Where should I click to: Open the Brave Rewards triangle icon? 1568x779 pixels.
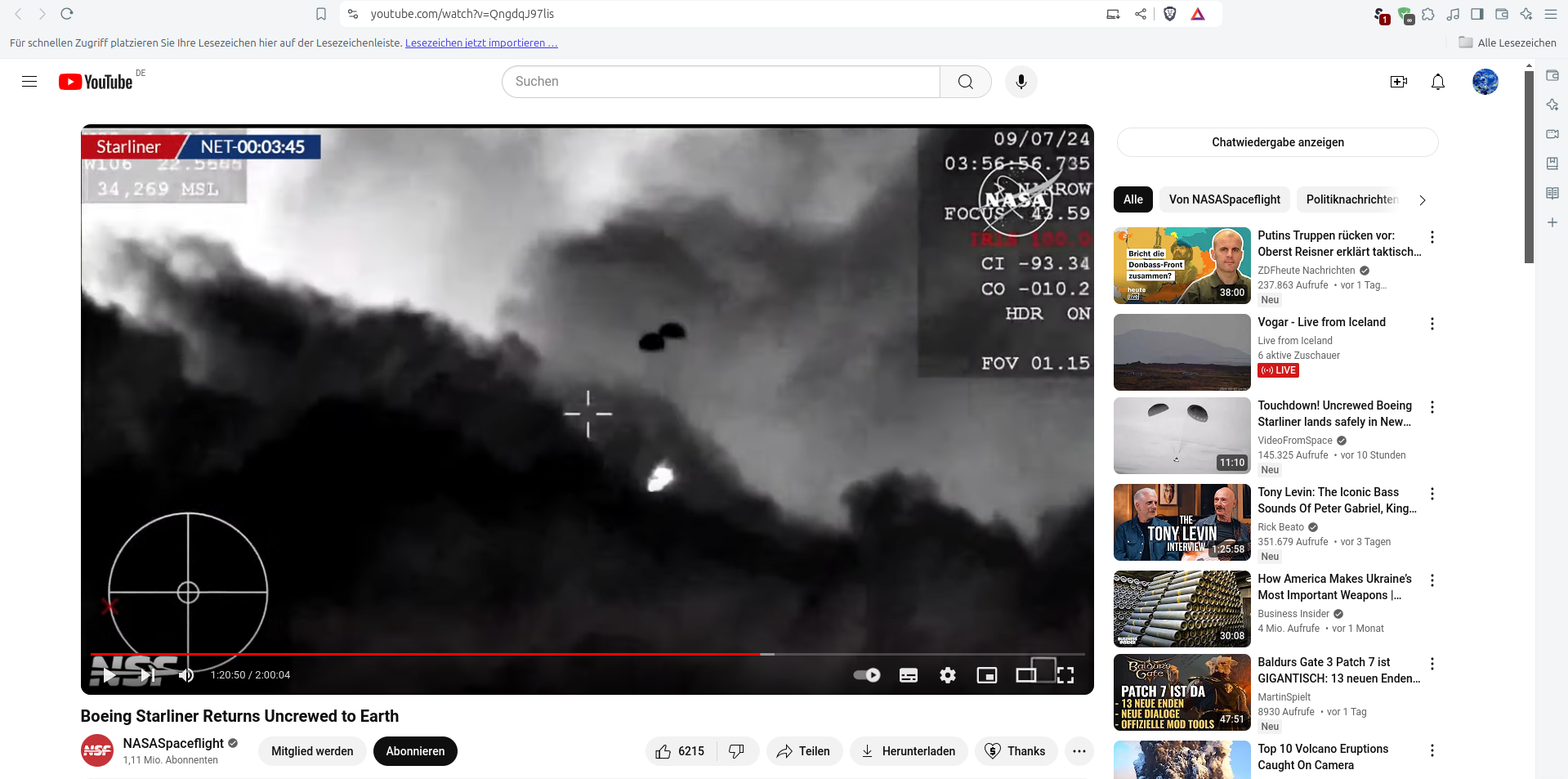pyautogui.click(x=1197, y=14)
